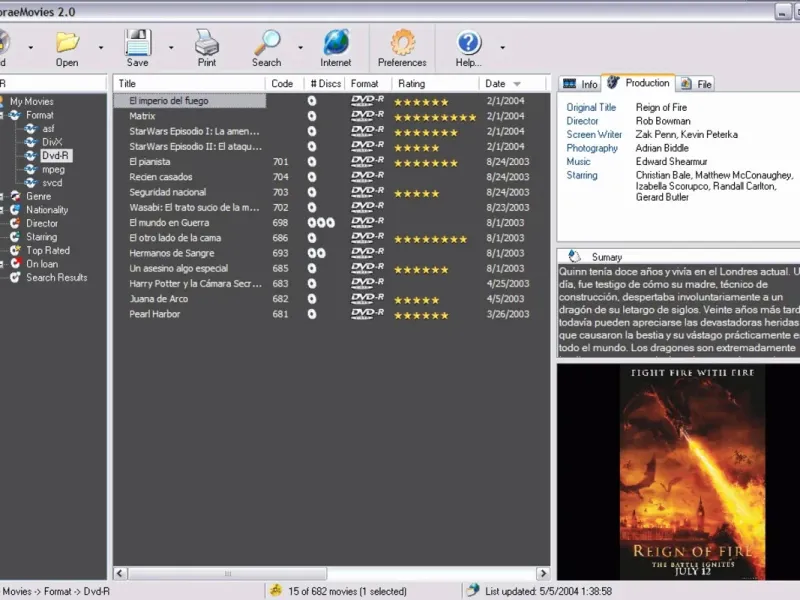Click the two-disc icon for Hermanos de Sangre
The height and width of the screenshot is (600, 800).
[x=316, y=254]
